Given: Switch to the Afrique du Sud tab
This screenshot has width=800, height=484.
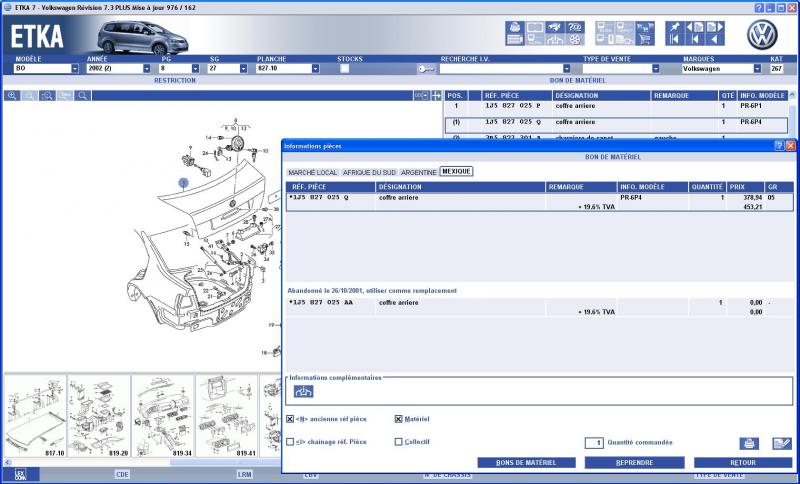Looking at the screenshot, I should coord(369,172).
